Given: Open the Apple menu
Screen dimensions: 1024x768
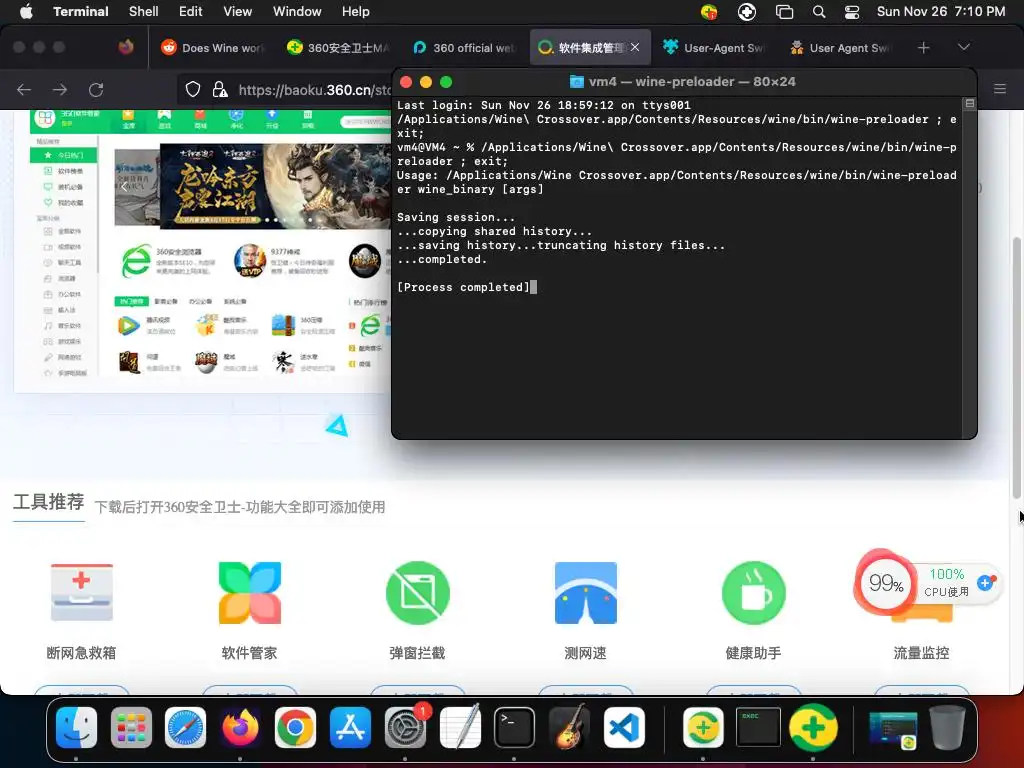Looking at the screenshot, I should (26, 12).
